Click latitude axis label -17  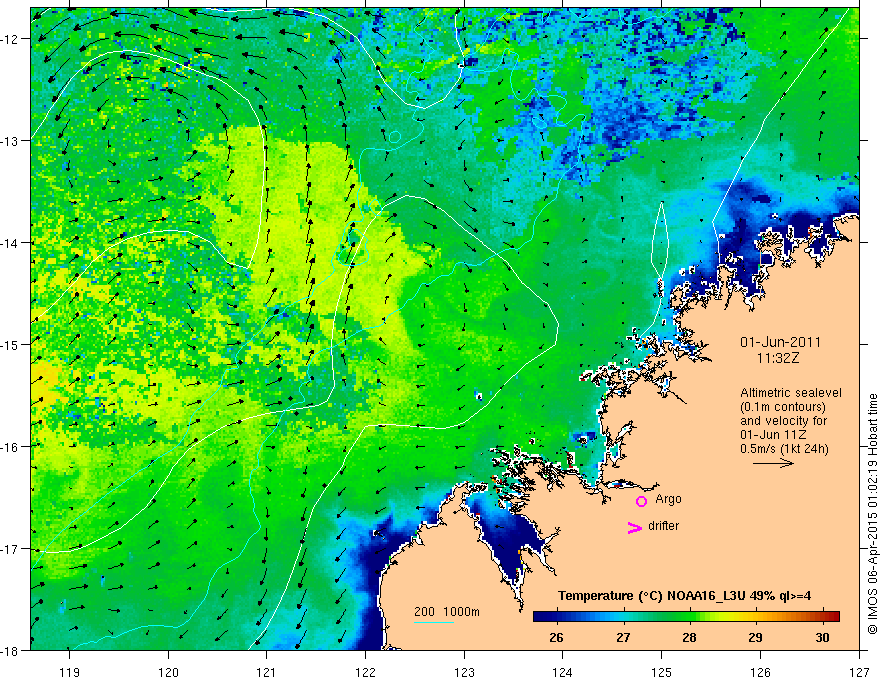11,549
